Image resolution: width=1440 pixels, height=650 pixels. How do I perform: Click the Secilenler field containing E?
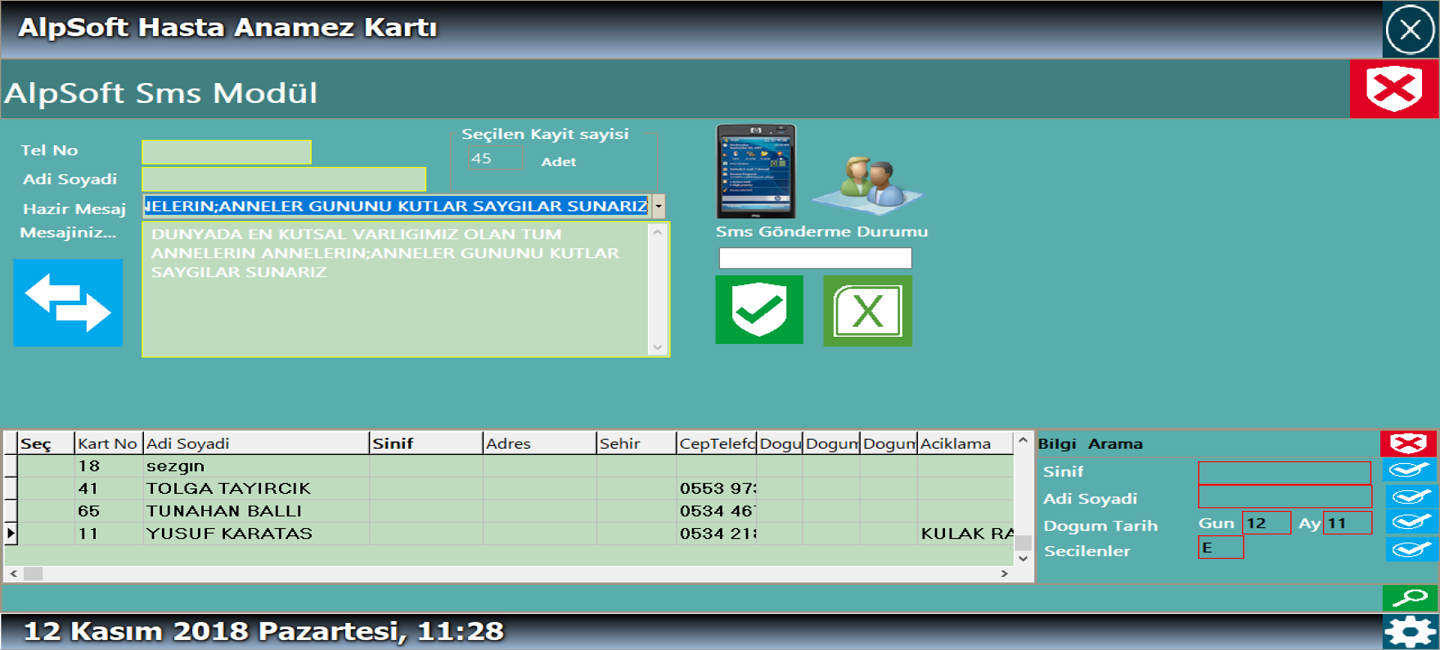pos(1221,547)
